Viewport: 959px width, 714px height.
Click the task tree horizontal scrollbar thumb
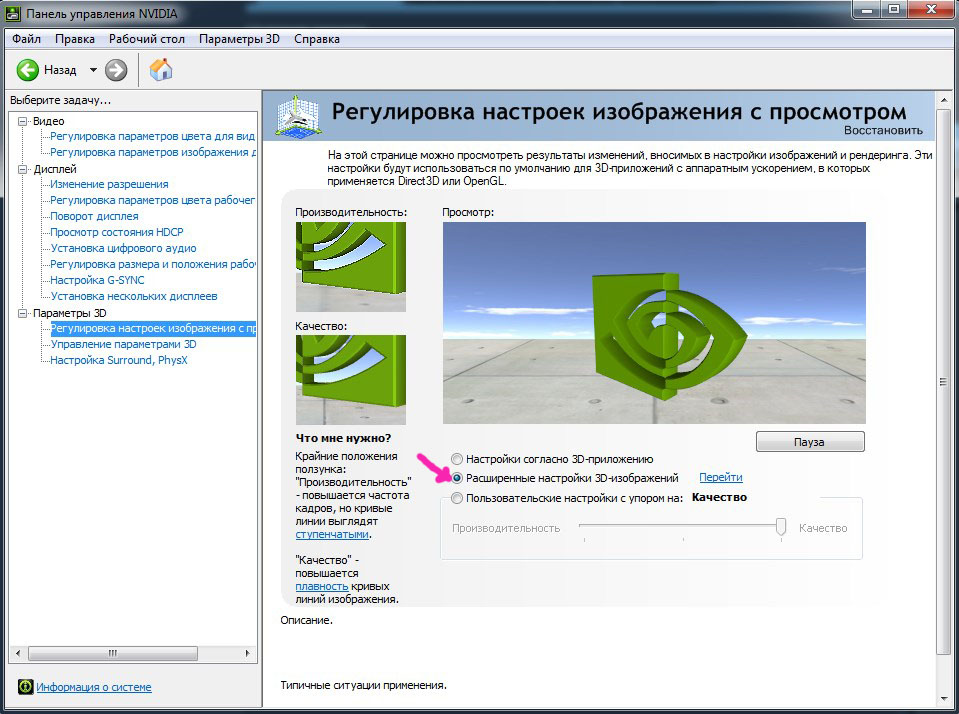point(113,653)
